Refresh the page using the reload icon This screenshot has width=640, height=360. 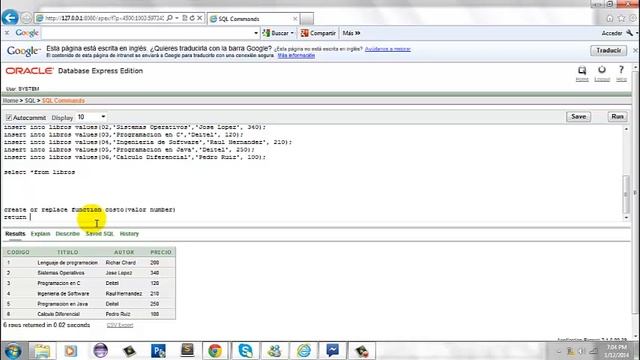192,18
